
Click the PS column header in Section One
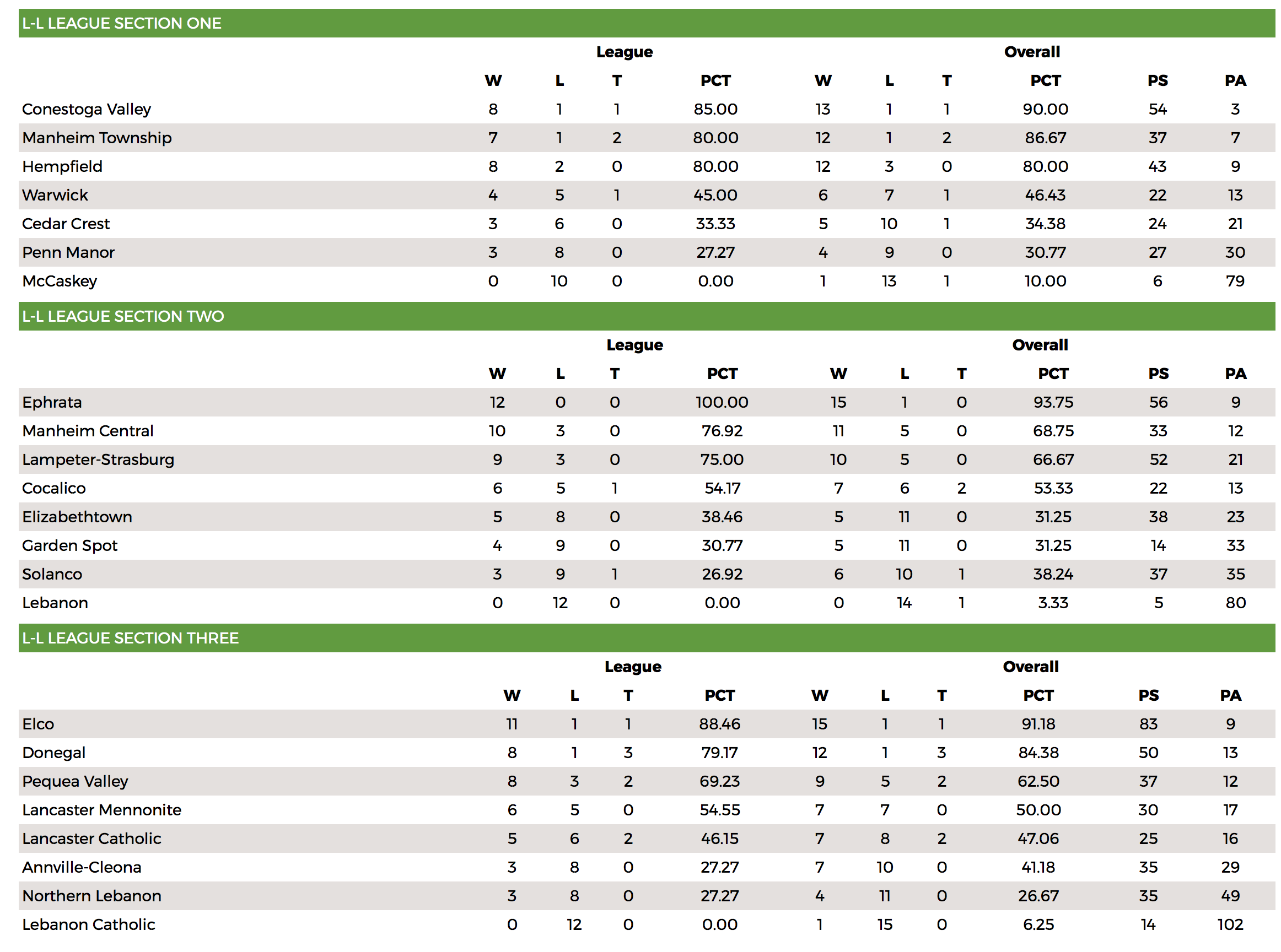(1157, 80)
